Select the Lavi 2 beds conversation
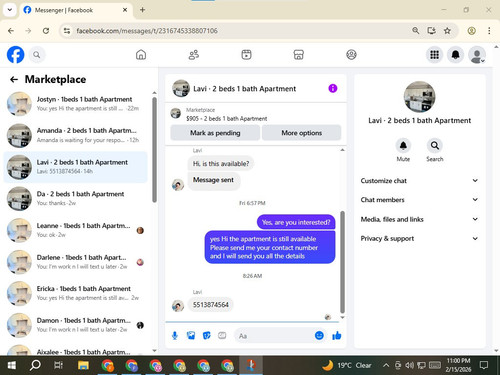500x375 pixels. tap(76, 167)
